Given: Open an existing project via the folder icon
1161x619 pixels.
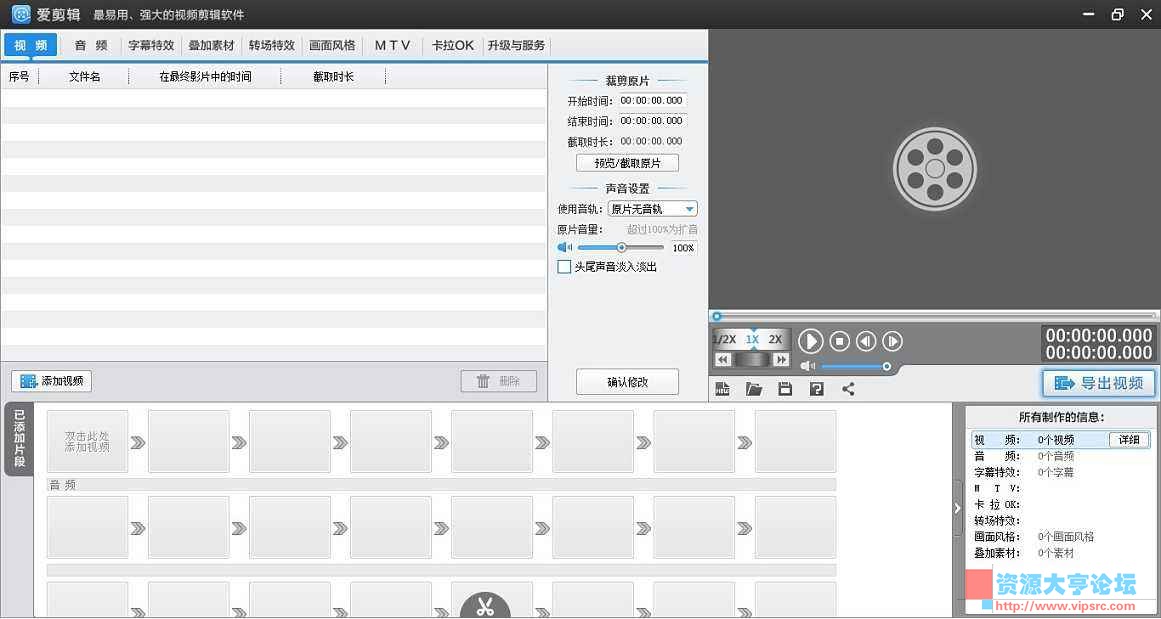Looking at the screenshot, I should pos(754,389).
